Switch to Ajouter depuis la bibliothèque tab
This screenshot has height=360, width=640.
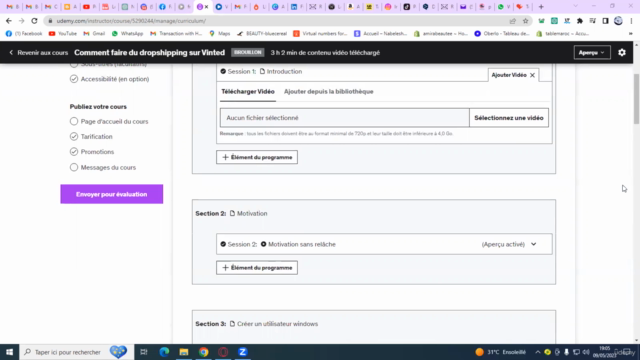(329, 91)
